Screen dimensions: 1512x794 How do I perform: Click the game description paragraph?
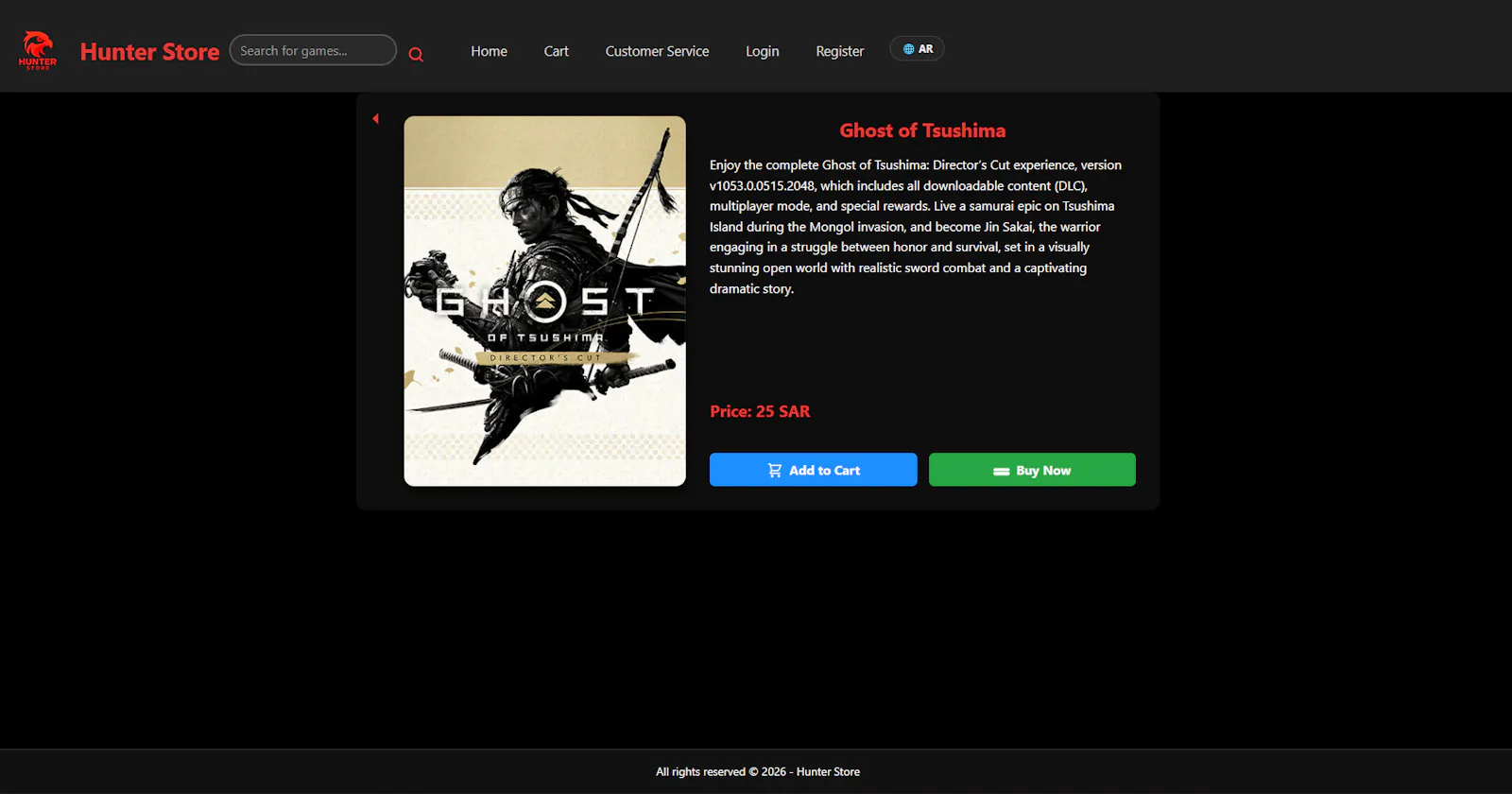[x=916, y=227]
